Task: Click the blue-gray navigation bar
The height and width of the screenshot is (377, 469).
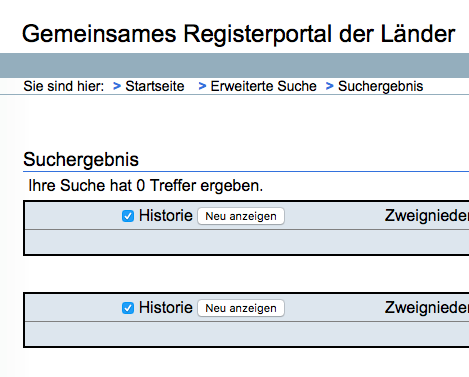Action: click(234, 65)
